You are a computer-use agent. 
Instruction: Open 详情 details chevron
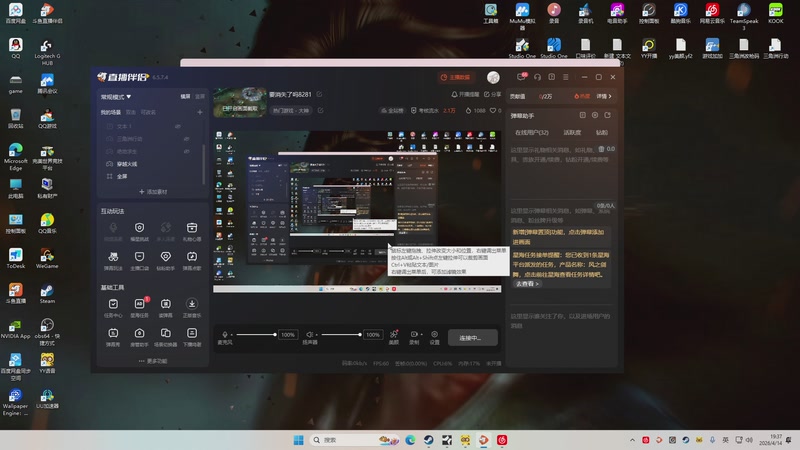click(604, 96)
